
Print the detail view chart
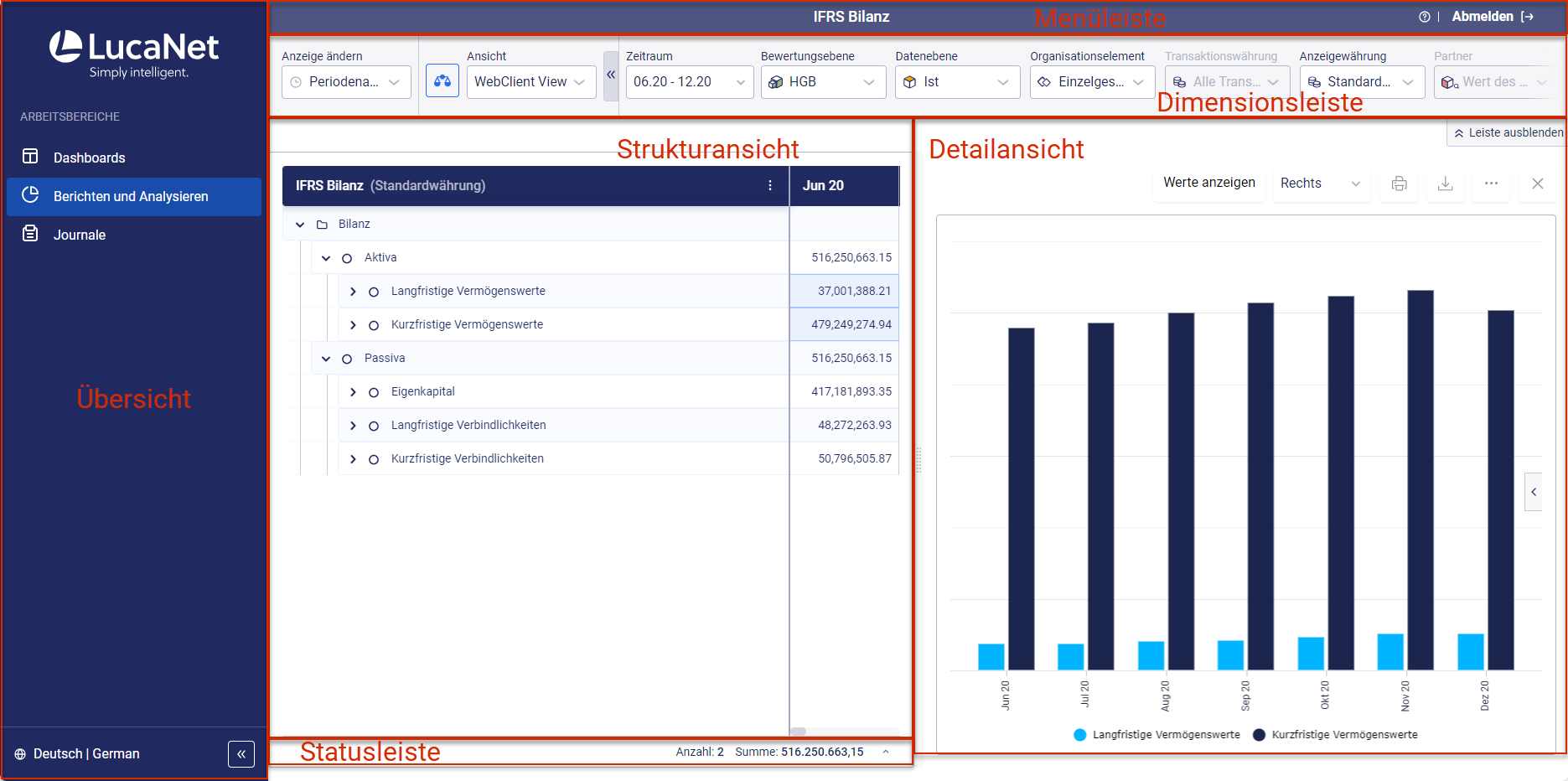click(1399, 184)
